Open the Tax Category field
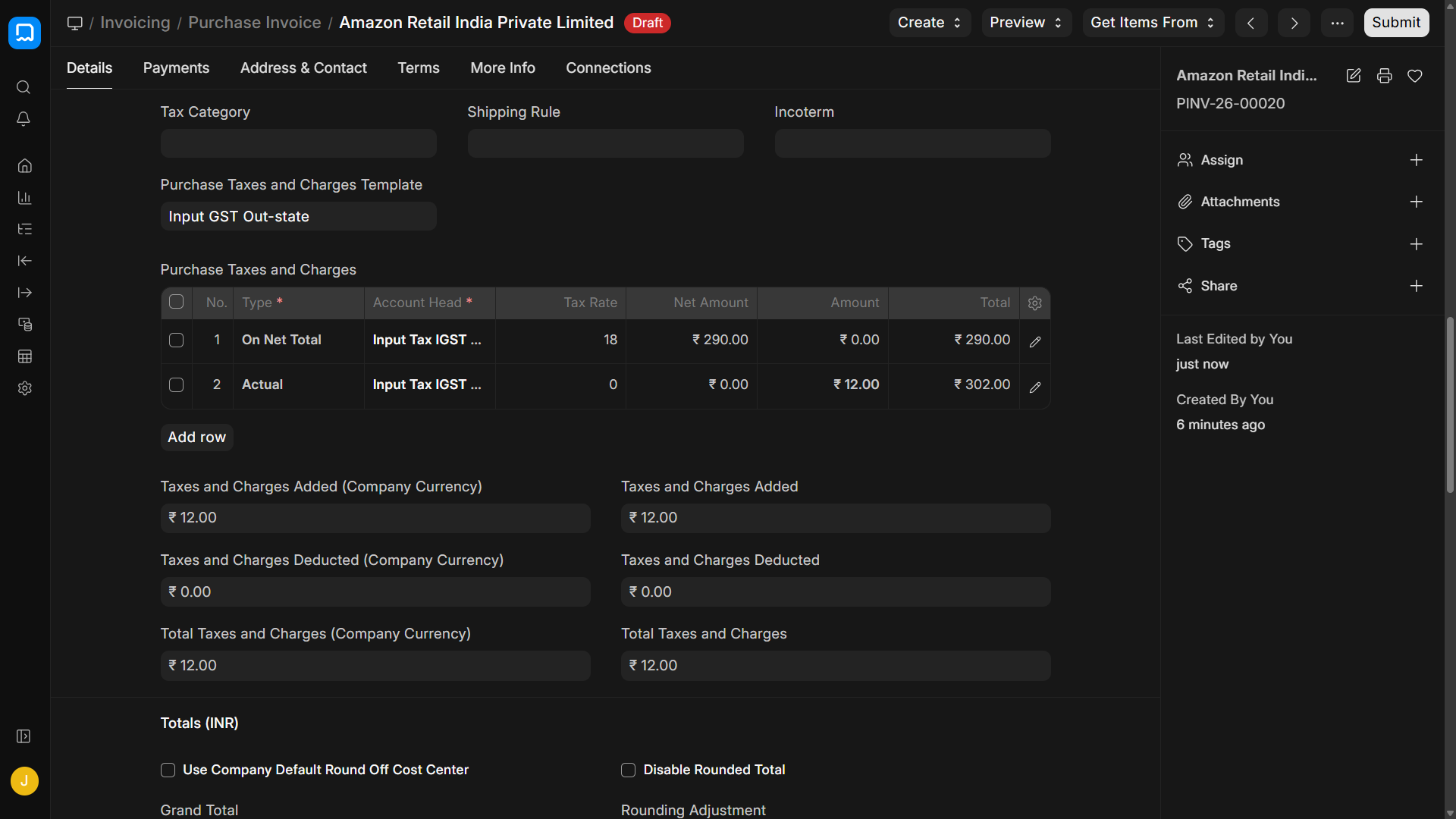The width and height of the screenshot is (1456, 819). [299, 143]
